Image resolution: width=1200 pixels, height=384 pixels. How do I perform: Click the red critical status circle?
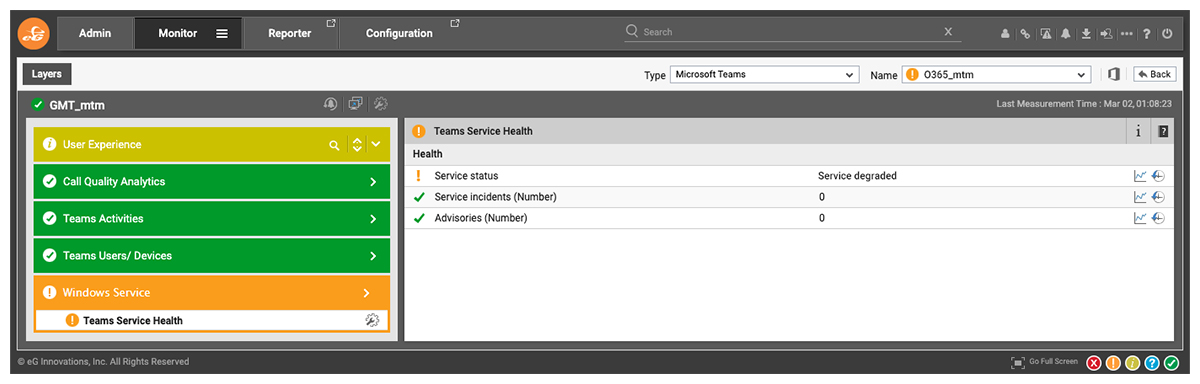point(1095,363)
